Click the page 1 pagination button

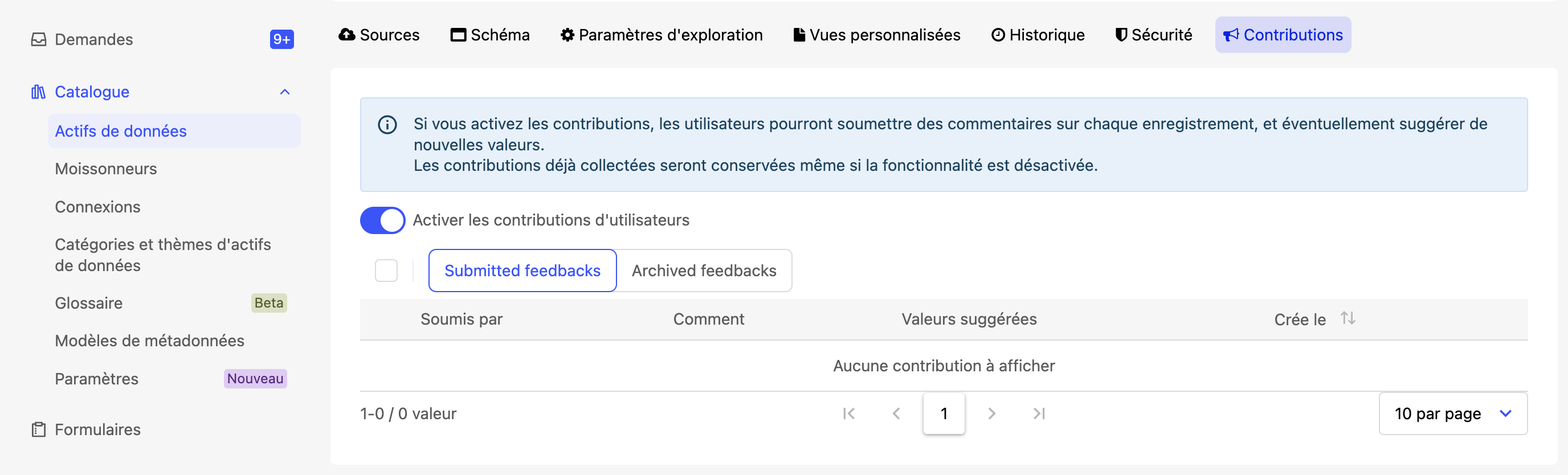tap(944, 413)
